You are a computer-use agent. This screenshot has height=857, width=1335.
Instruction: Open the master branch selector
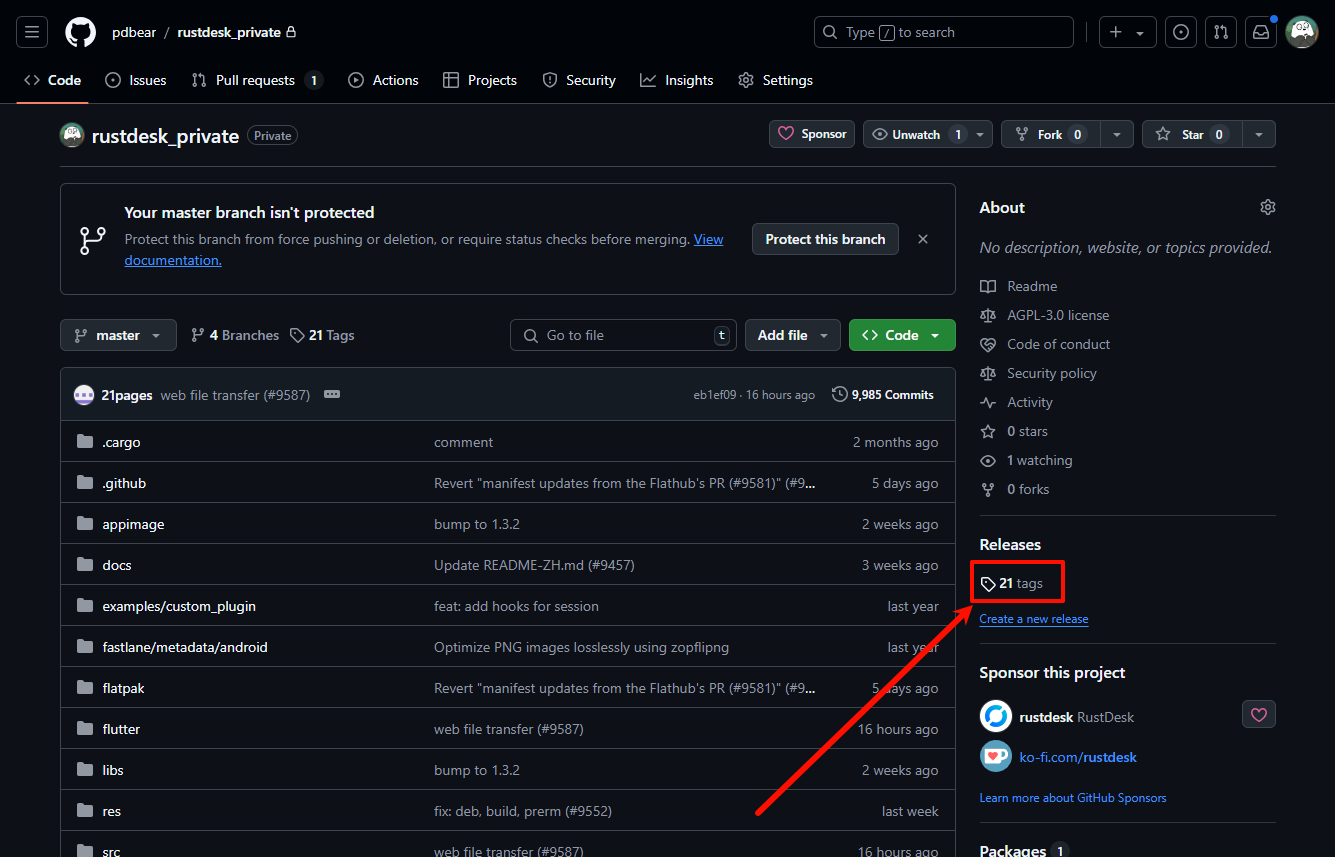pyautogui.click(x=118, y=335)
